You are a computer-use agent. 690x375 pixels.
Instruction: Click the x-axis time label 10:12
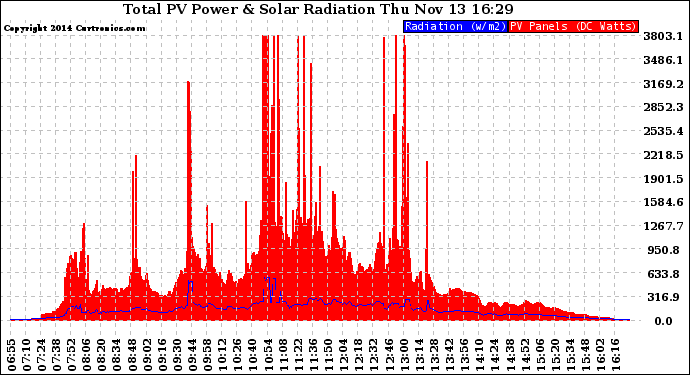coord(223,356)
